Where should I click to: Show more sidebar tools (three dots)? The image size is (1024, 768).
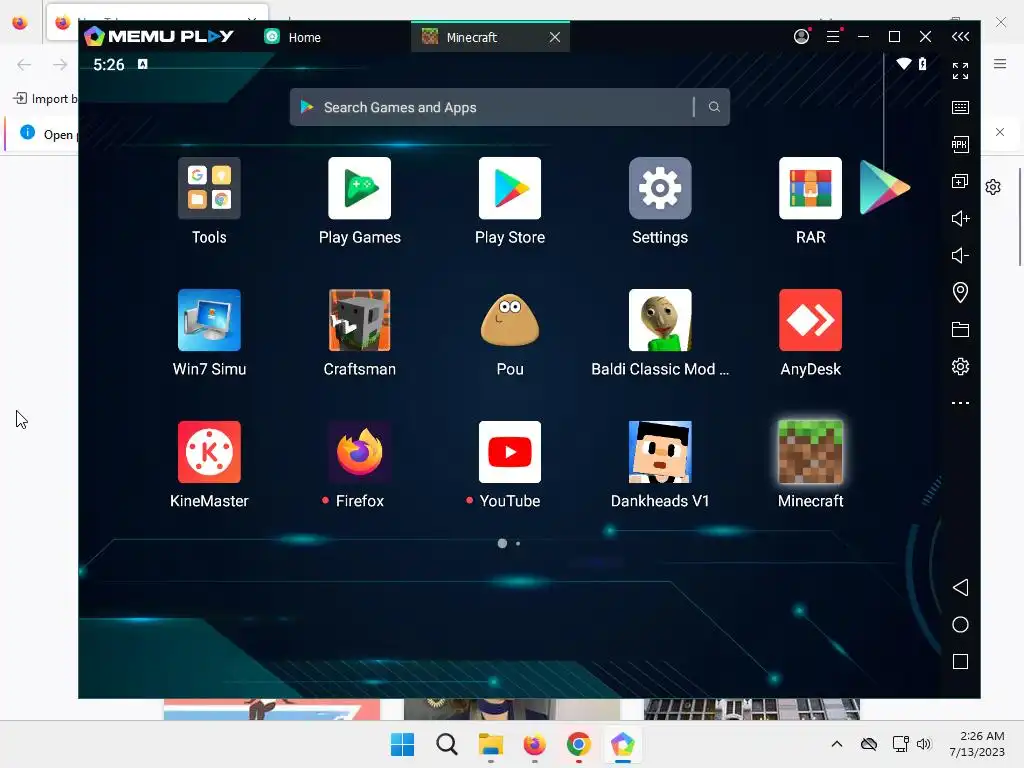click(960, 403)
